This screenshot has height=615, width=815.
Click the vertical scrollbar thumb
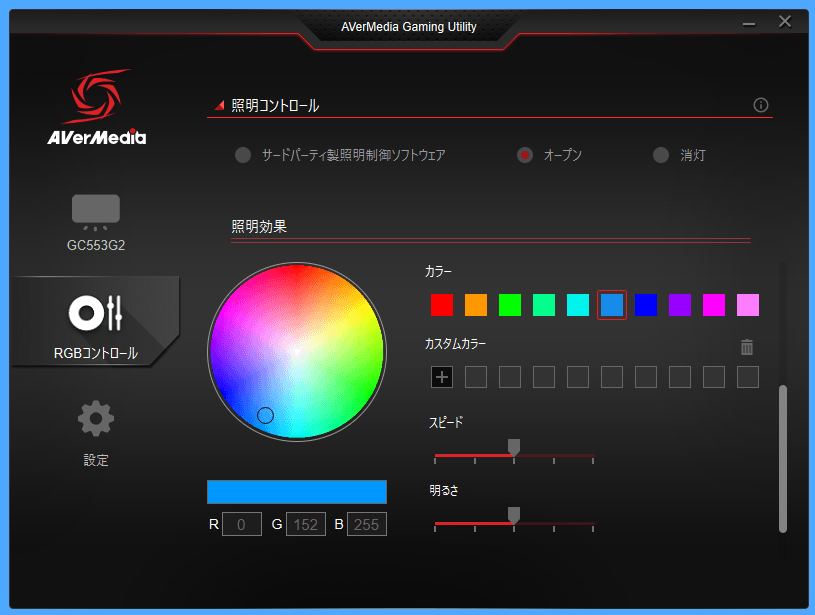point(783,459)
